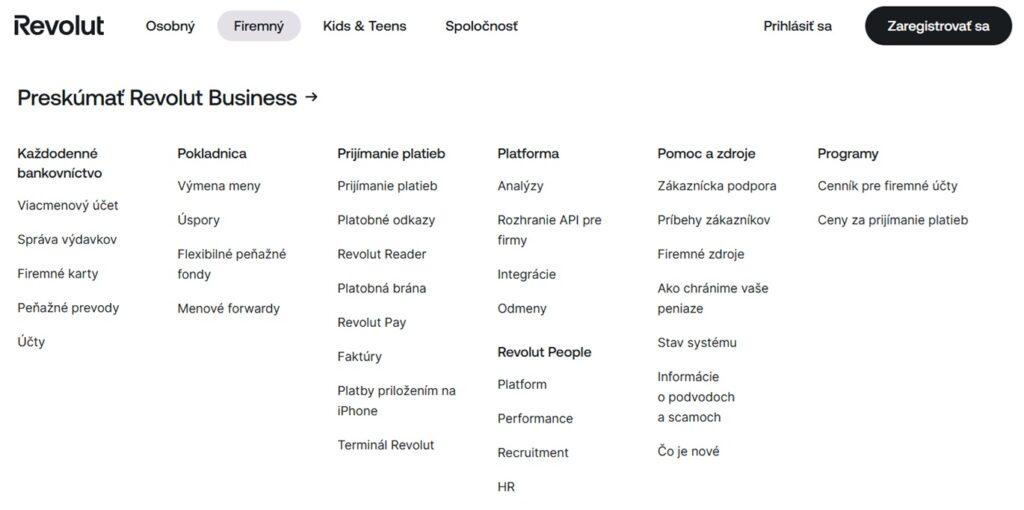Open Zákaznícka podpora link
The height and width of the screenshot is (510, 1024).
click(x=716, y=185)
